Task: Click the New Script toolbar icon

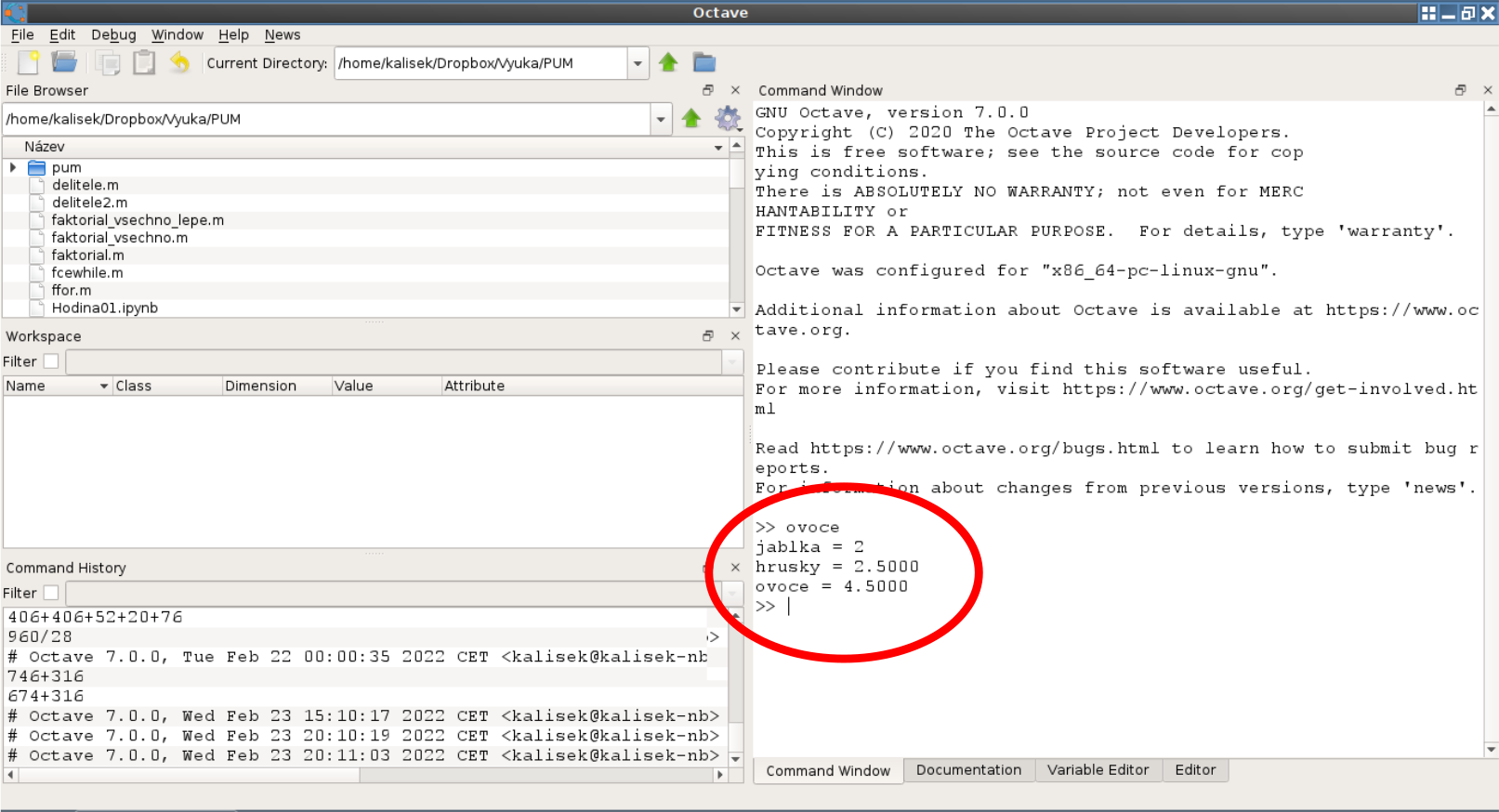Action: 29,62
